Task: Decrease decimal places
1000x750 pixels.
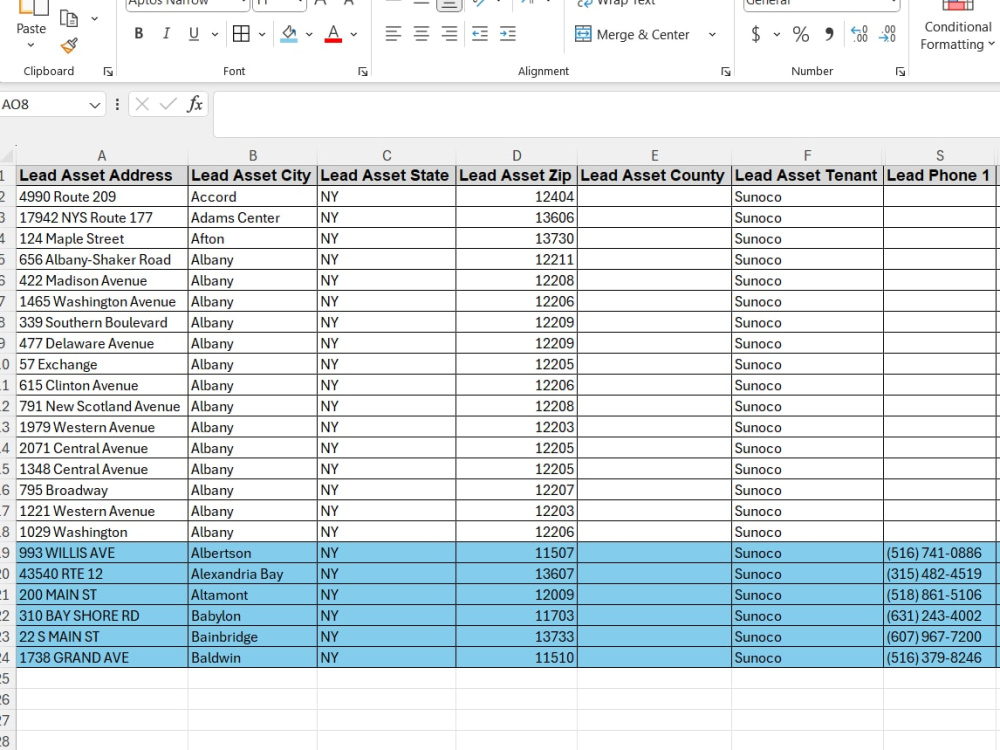Action: tap(887, 34)
